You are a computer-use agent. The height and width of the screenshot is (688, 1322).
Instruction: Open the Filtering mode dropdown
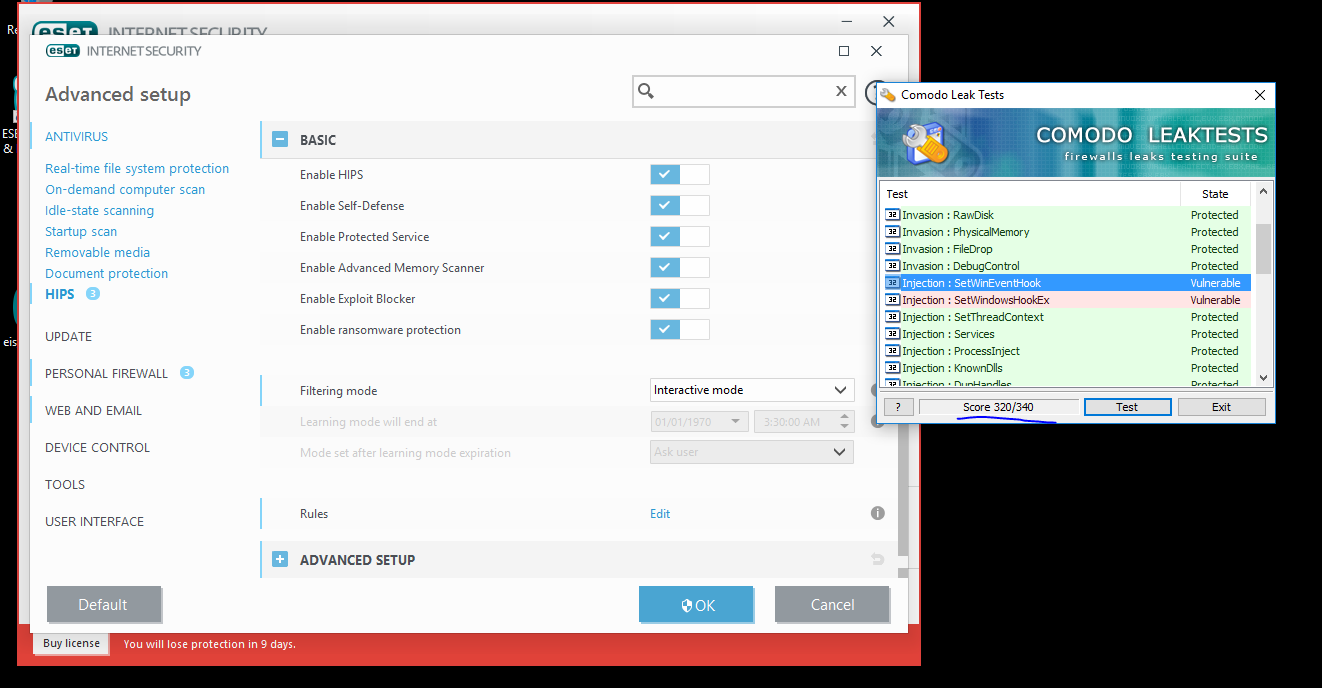(x=752, y=390)
